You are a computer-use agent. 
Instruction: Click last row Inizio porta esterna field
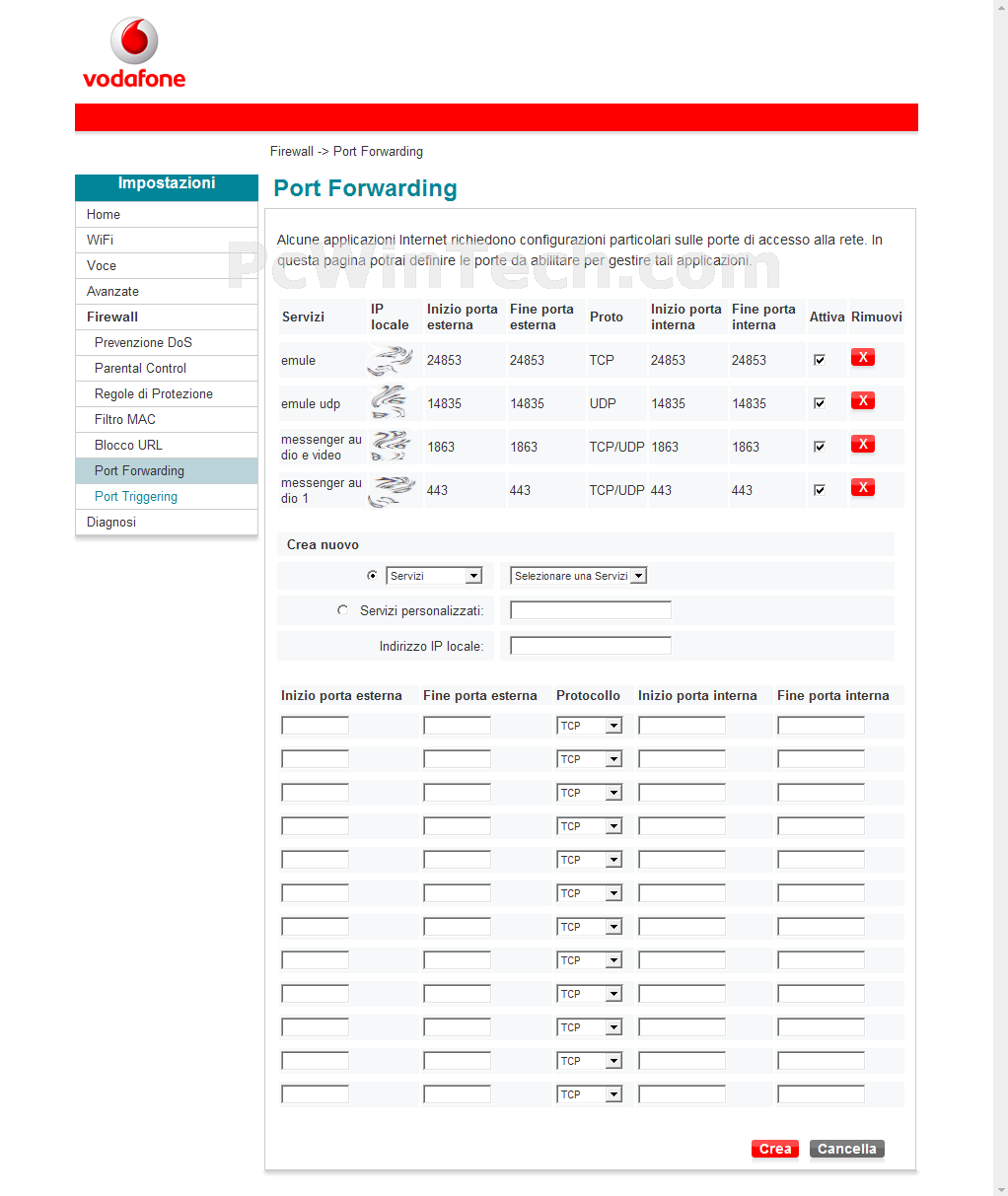[316, 1094]
